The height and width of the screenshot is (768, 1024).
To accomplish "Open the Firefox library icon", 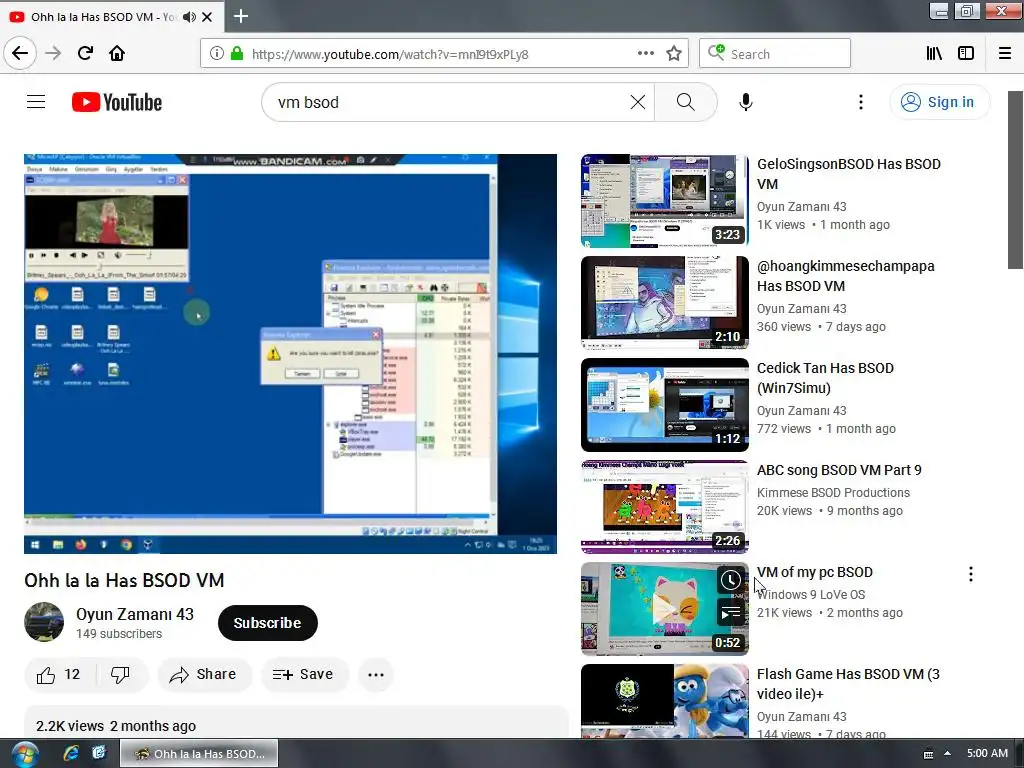I will (x=934, y=54).
